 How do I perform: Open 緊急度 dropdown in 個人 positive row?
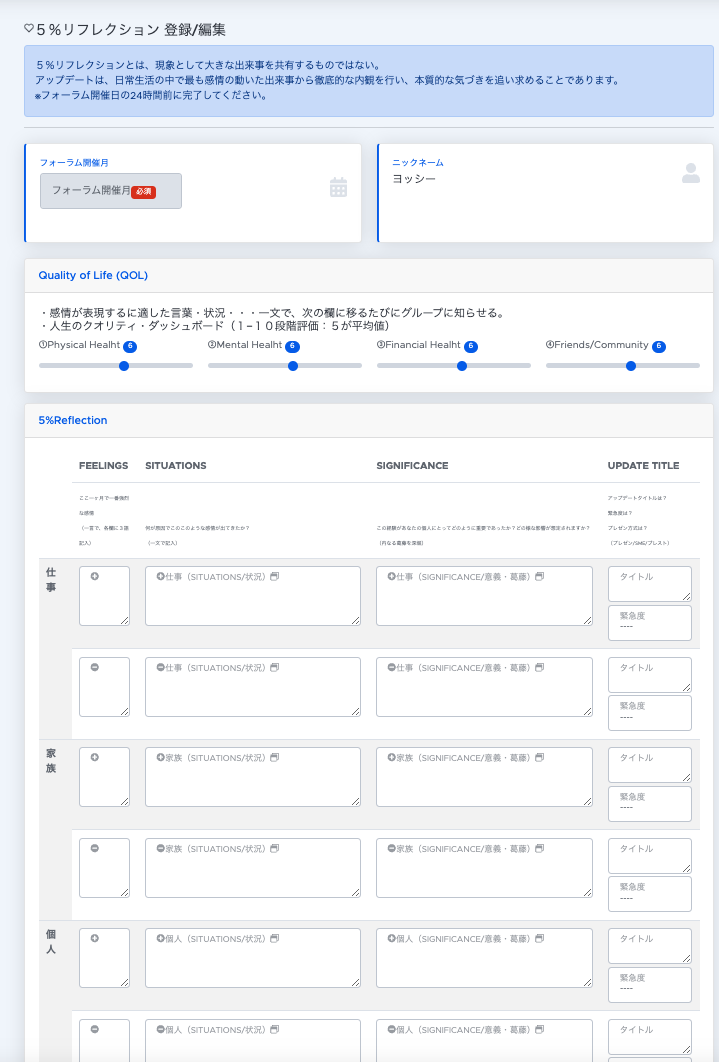pyautogui.click(x=649, y=985)
